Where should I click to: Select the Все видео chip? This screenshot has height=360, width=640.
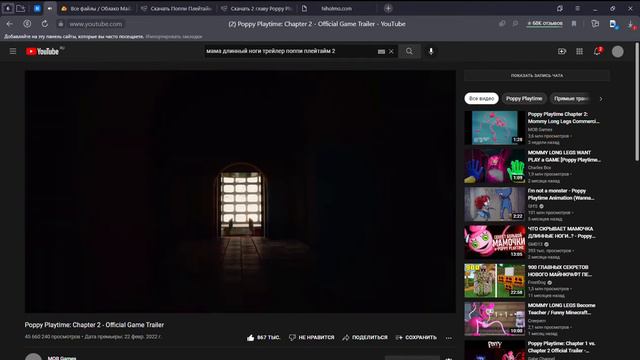pyautogui.click(x=481, y=98)
